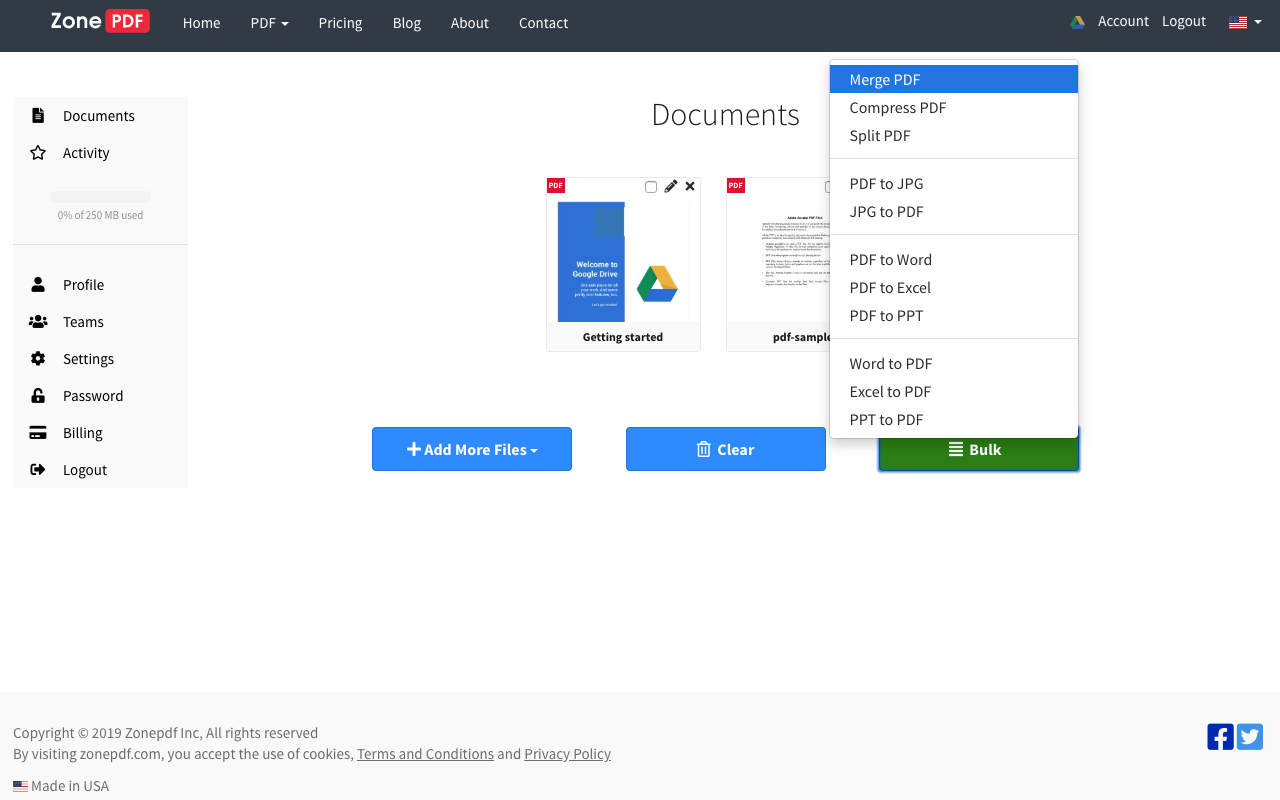Toggle the green Bulk dropdown button
The image size is (1280, 800).
coord(979,449)
